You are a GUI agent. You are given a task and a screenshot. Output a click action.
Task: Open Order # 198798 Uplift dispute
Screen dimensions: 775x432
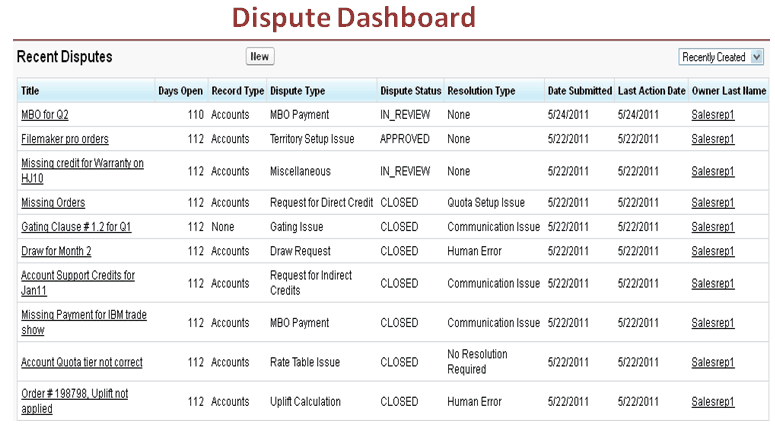click(x=74, y=394)
